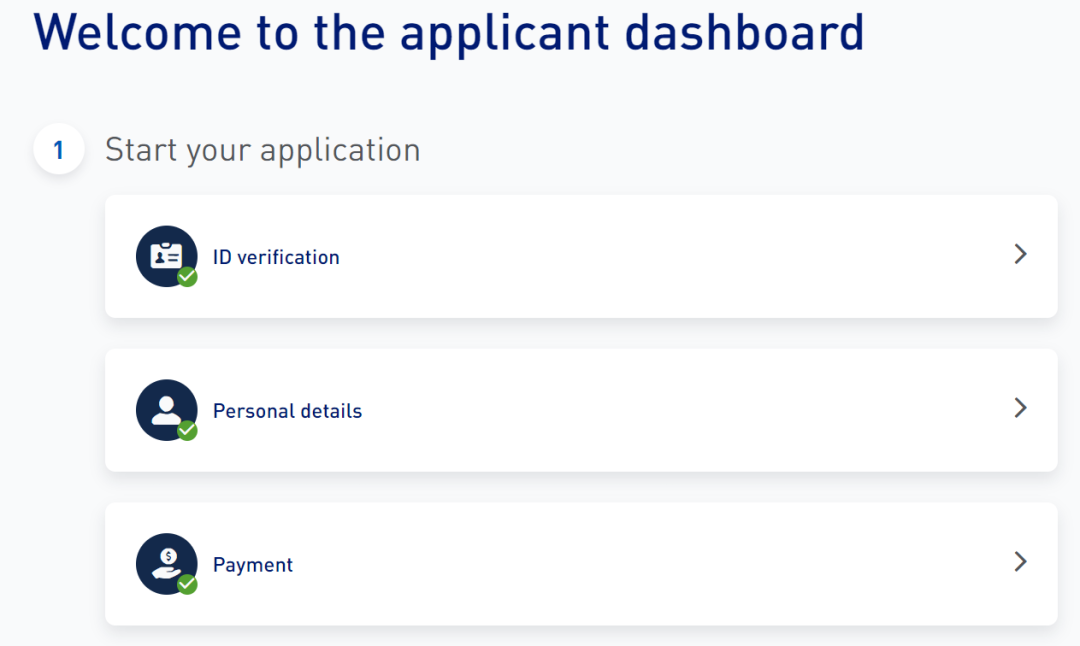Viewport: 1080px width, 646px height.
Task: Select the Personal details text label
Action: (287, 410)
